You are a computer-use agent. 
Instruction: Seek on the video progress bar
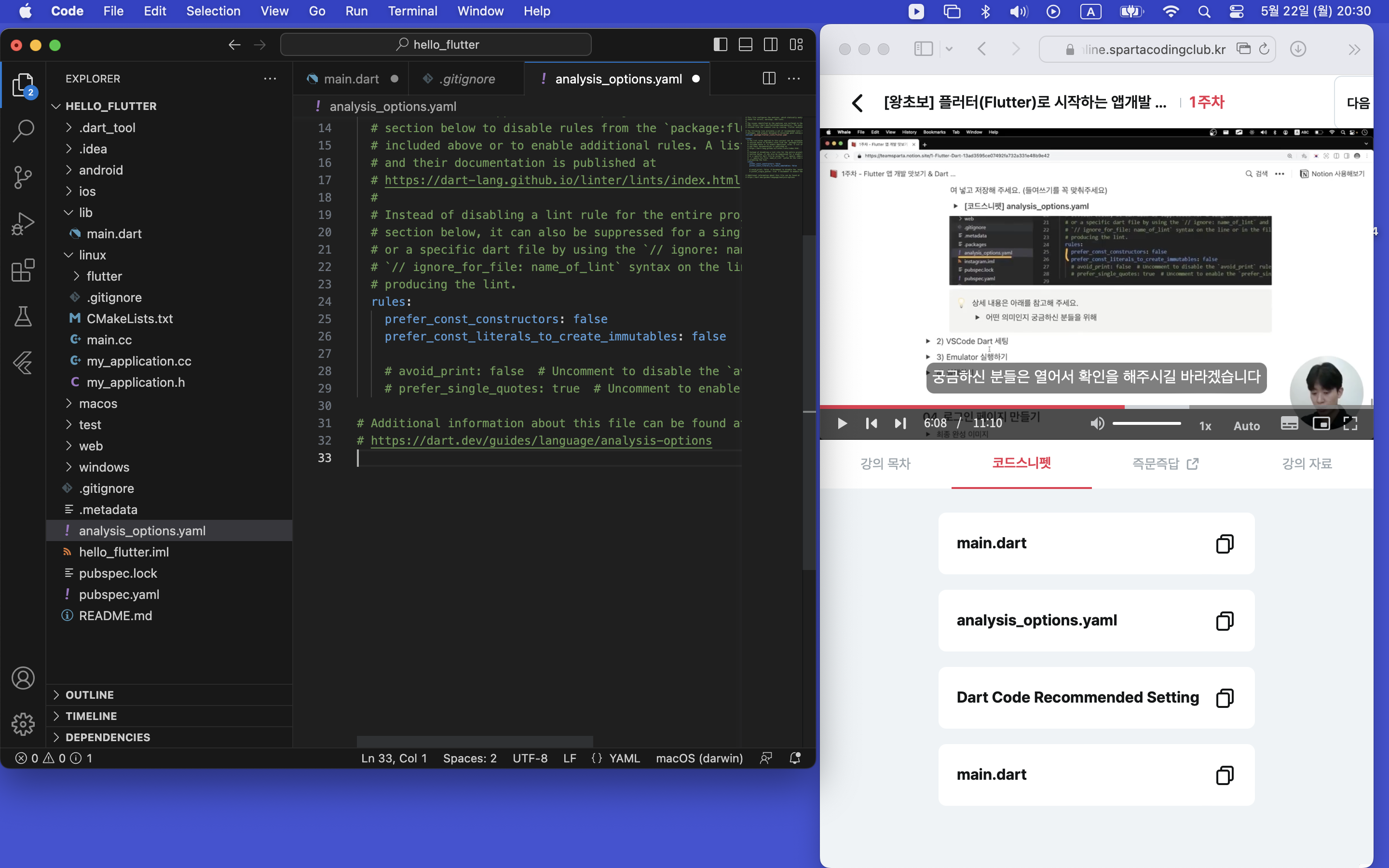pos(1096,407)
